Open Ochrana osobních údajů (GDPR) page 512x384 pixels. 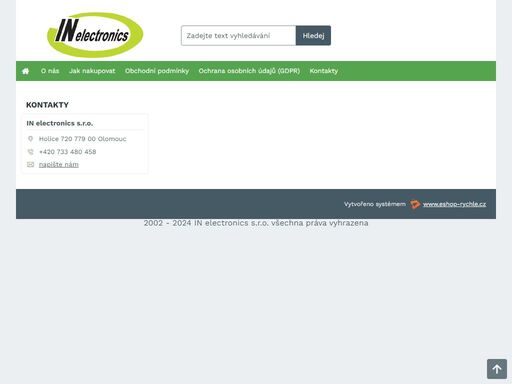click(249, 71)
